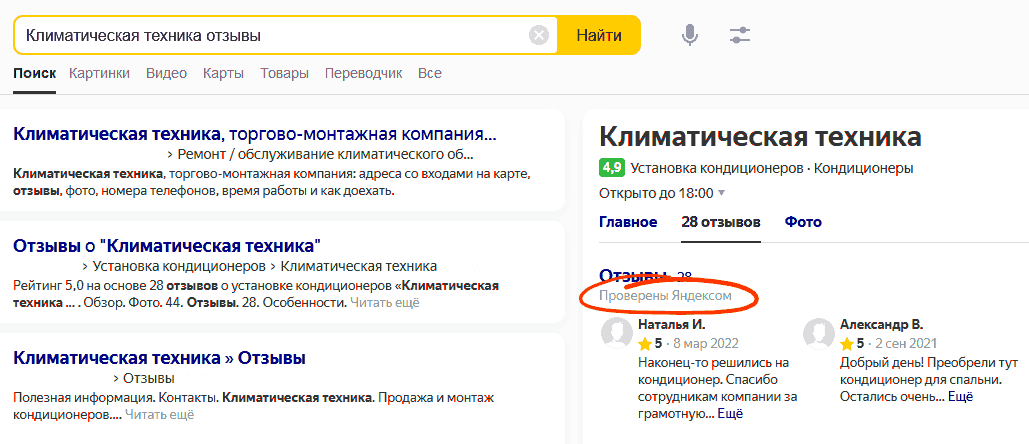Switch to the Картинки tab

pos(99,73)
